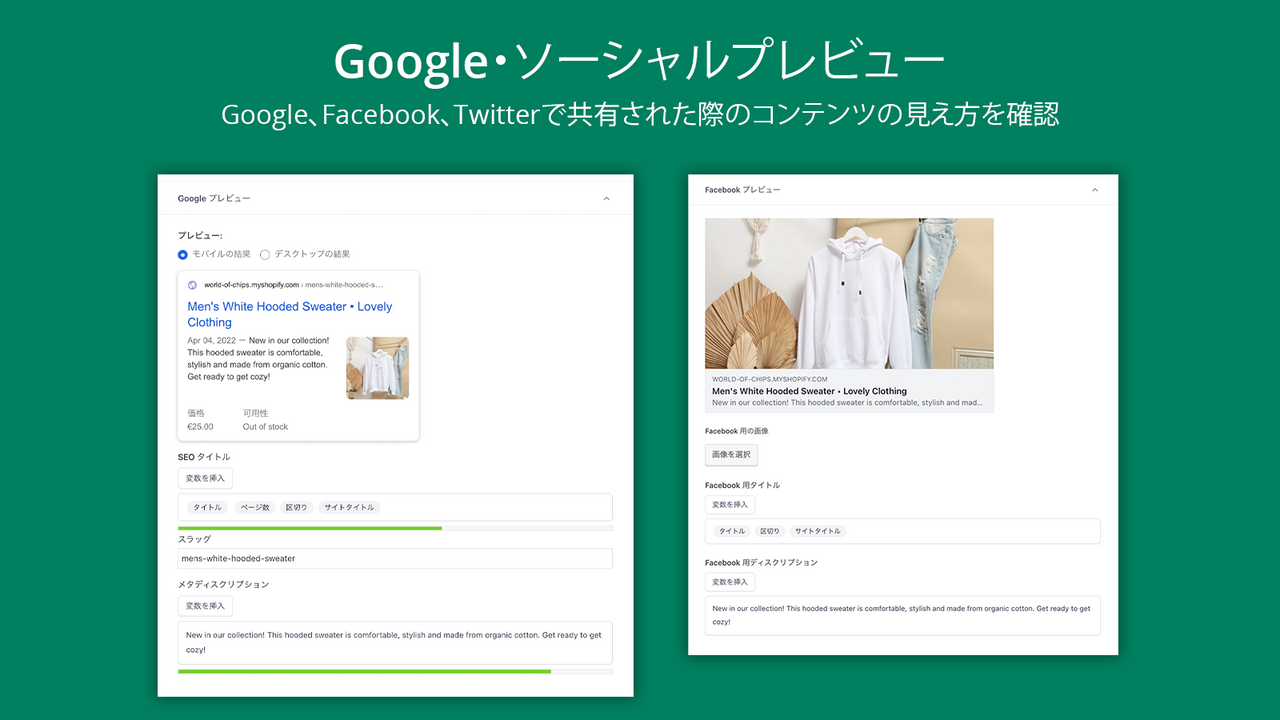Click 変数を挿入 under SEO タイトル
Image resolution: width=1280 pixels, height=720 pixels.
click(205, 478)
